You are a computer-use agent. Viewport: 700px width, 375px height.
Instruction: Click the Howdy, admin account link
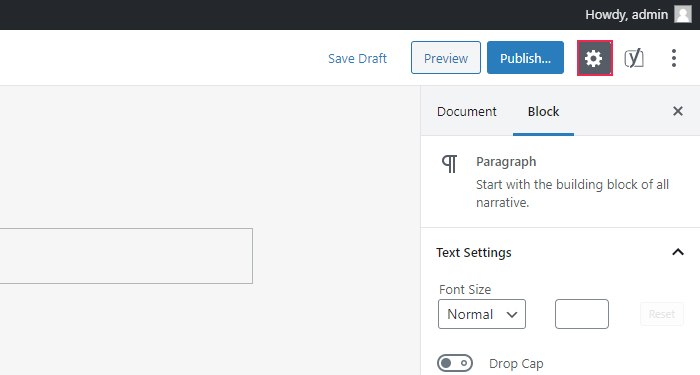[626, 14]
